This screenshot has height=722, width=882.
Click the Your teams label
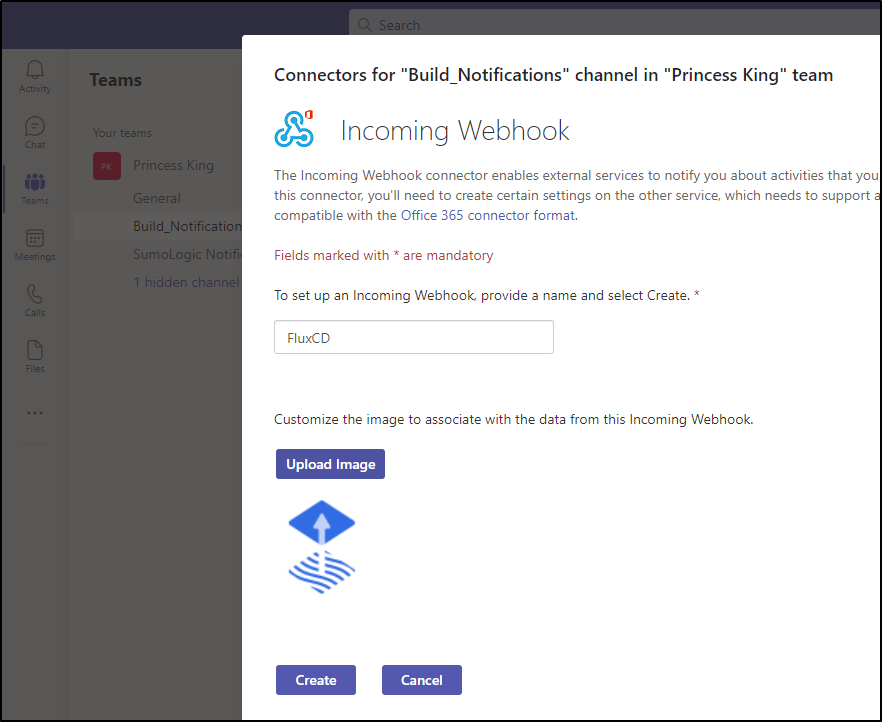tap(123, 133)
